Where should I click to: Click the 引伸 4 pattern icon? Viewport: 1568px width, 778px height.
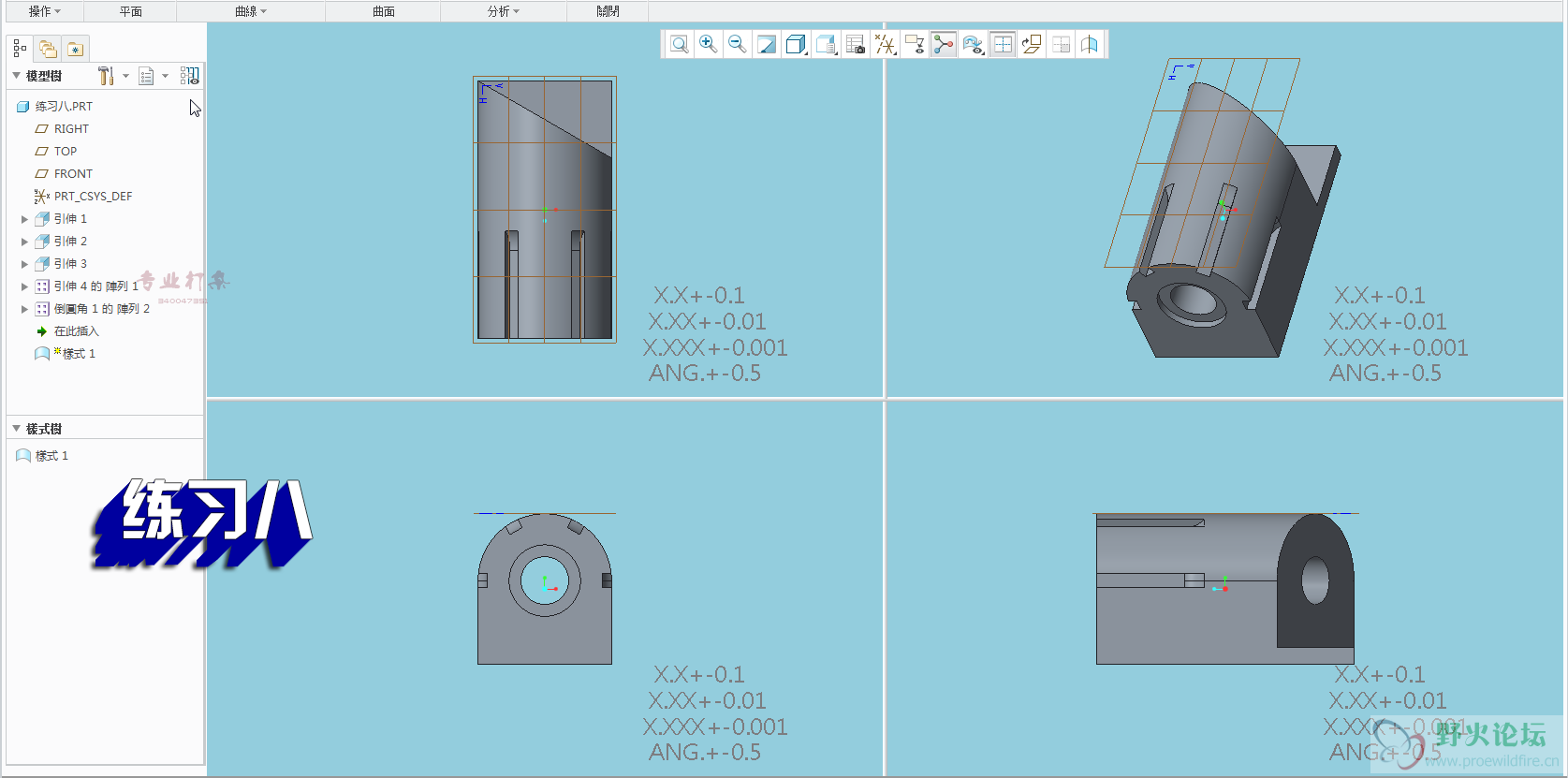coord(42,286)
